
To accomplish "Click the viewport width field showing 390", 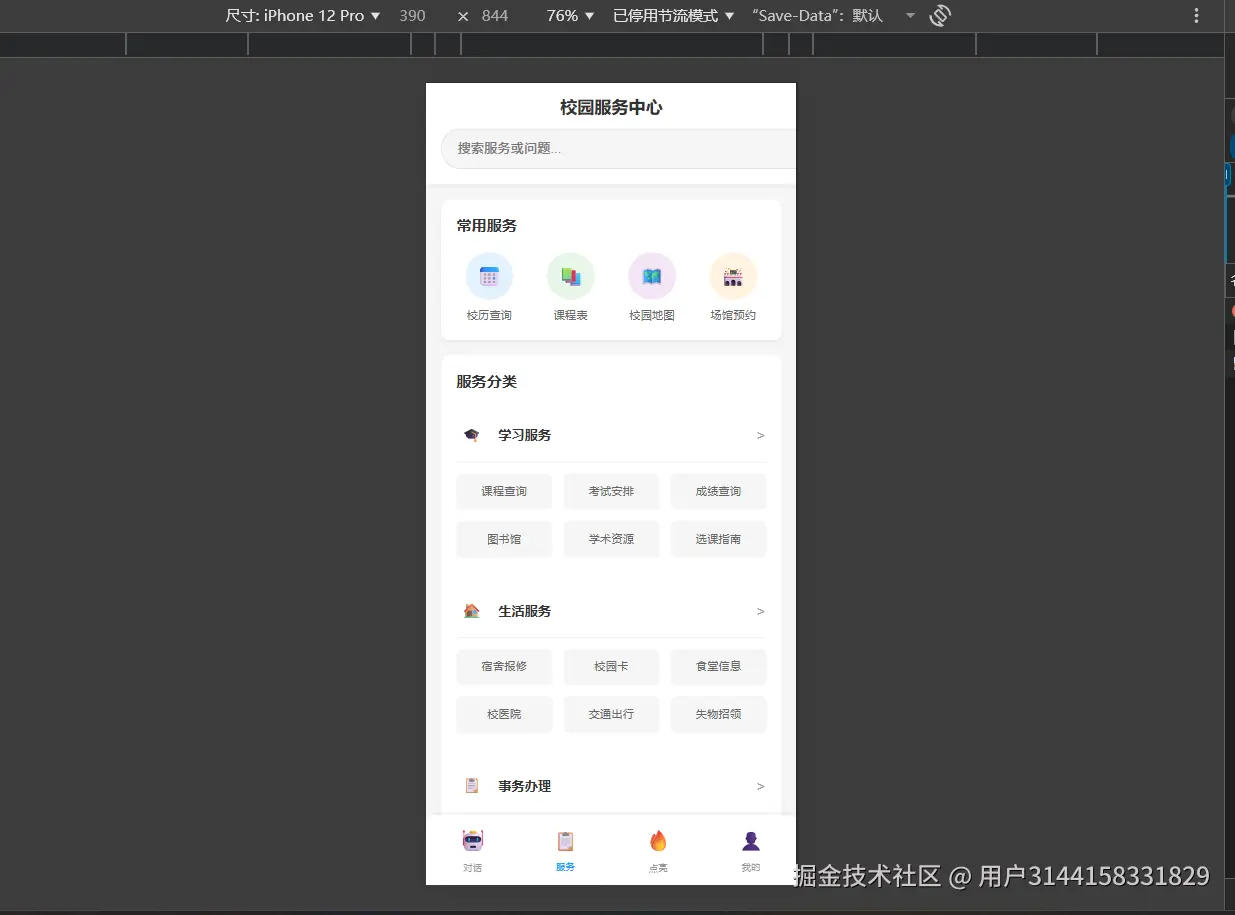I will pos(412,15).
